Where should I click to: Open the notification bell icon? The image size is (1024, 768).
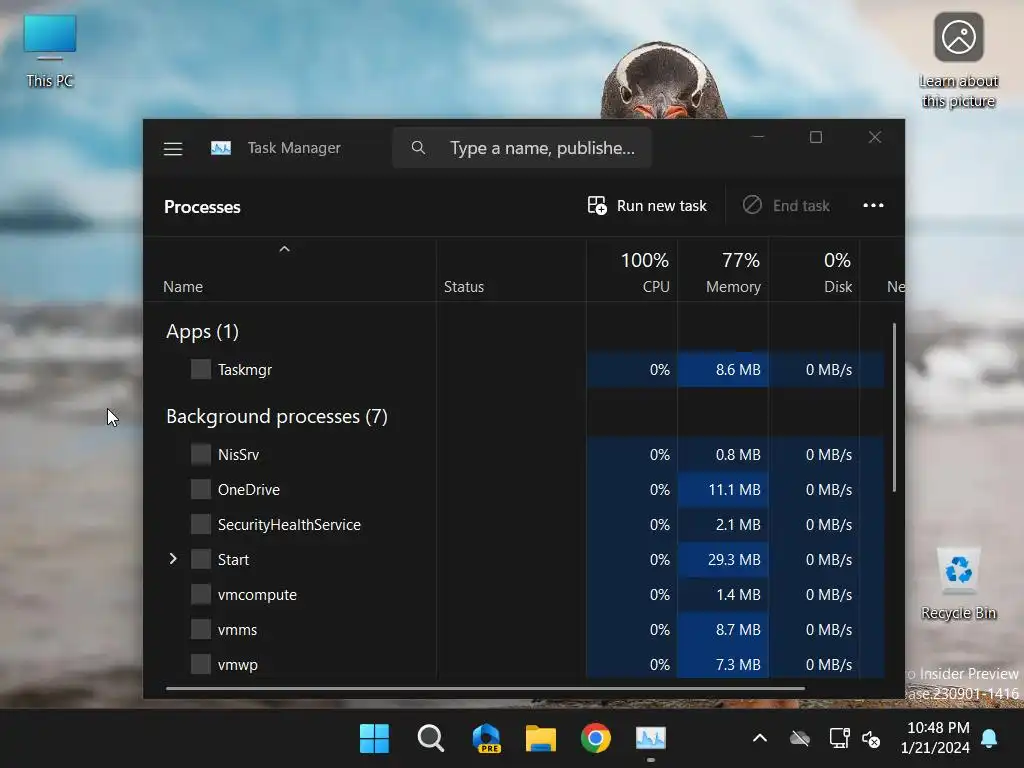point(989,739)
